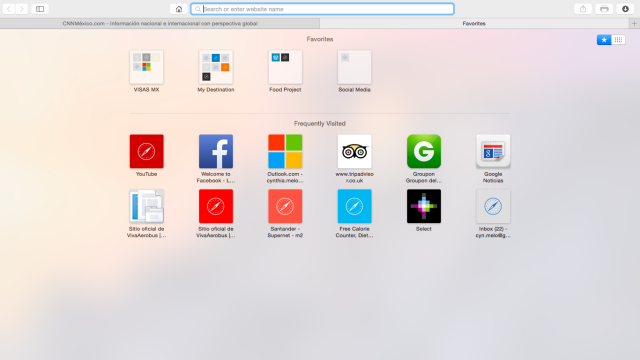
Task: Show the sidebar using its toolbar icon
Action: tap(40, 9)
